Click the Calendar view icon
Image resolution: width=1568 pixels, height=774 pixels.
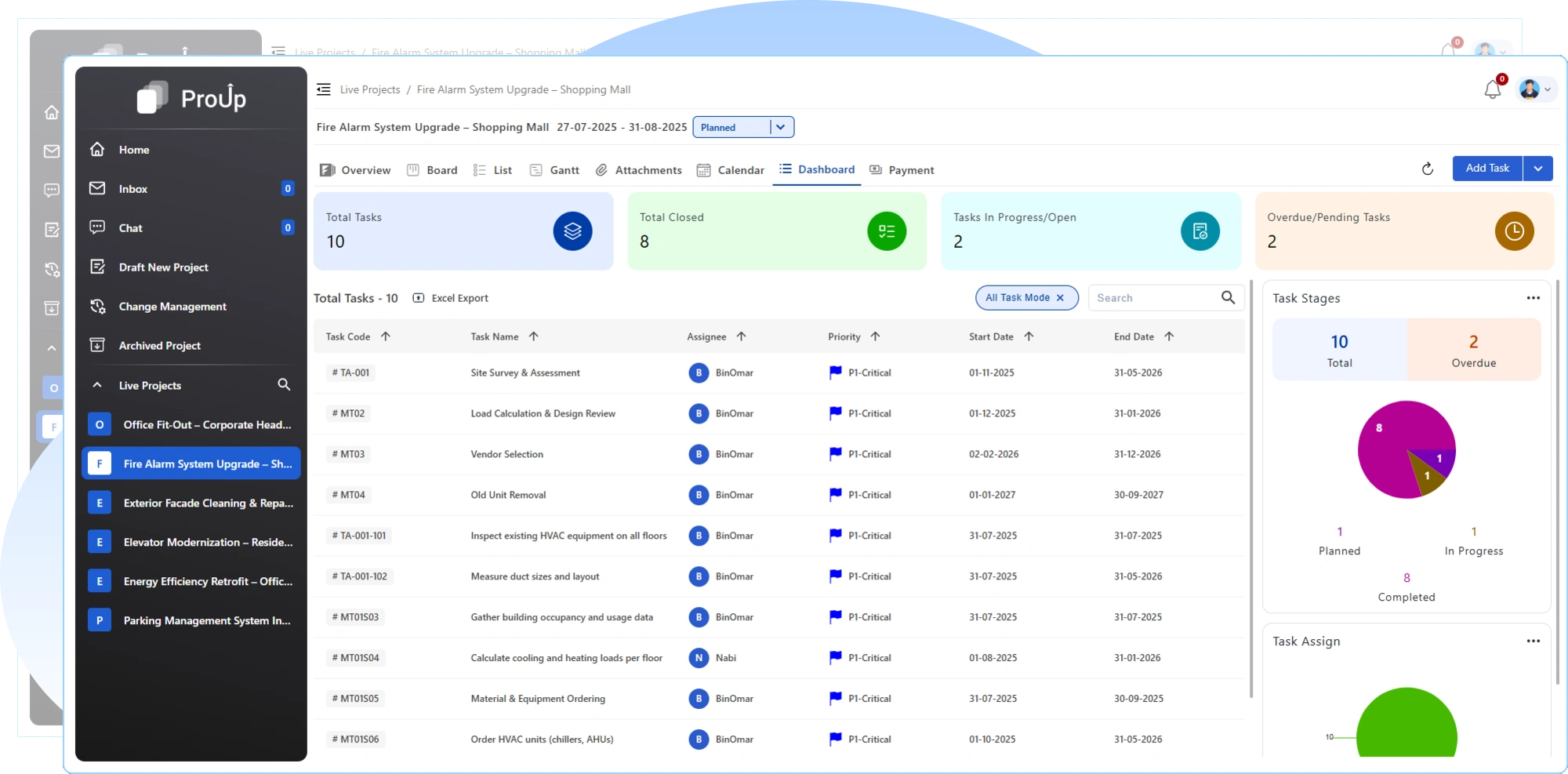(703, 169)
